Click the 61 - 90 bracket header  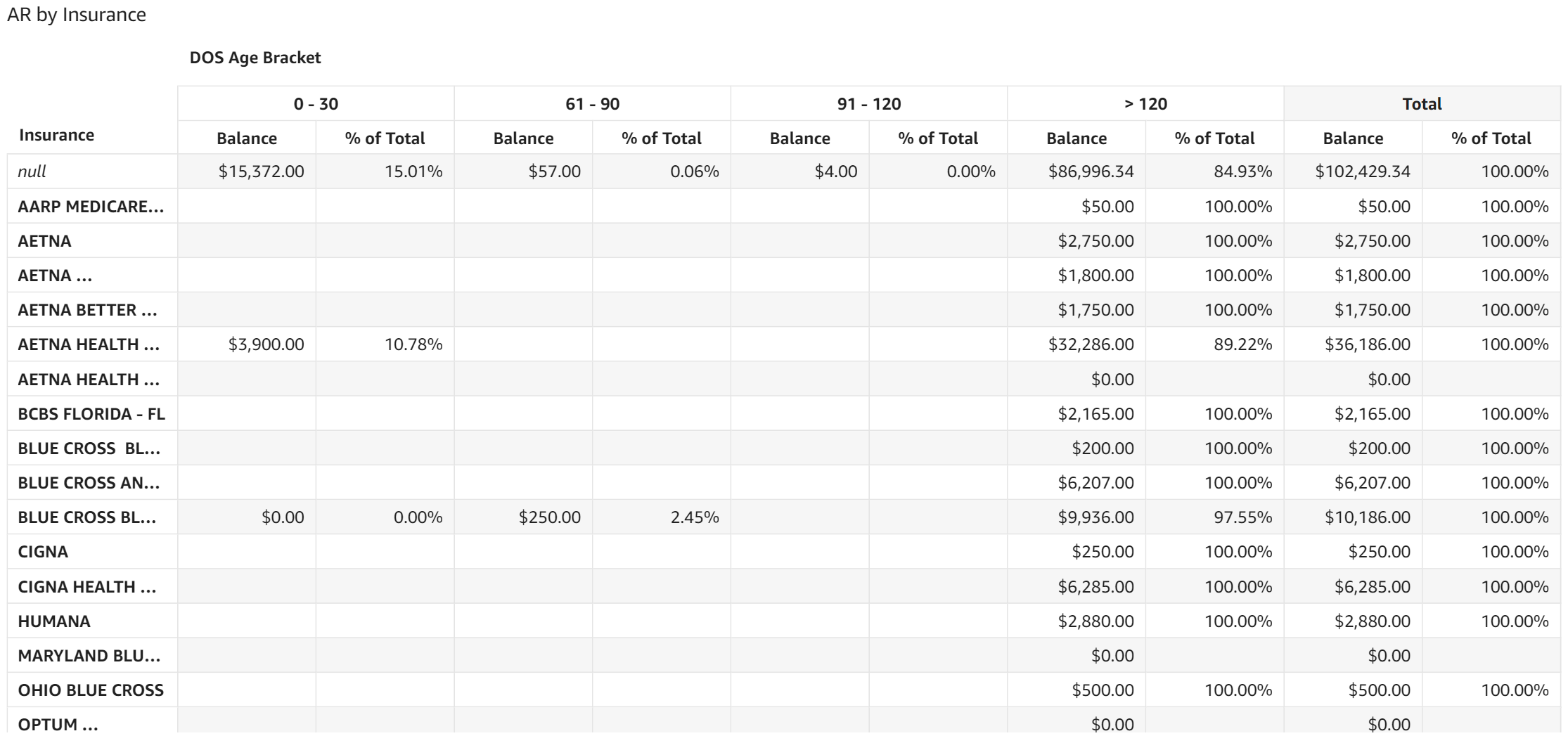(592, 104)
